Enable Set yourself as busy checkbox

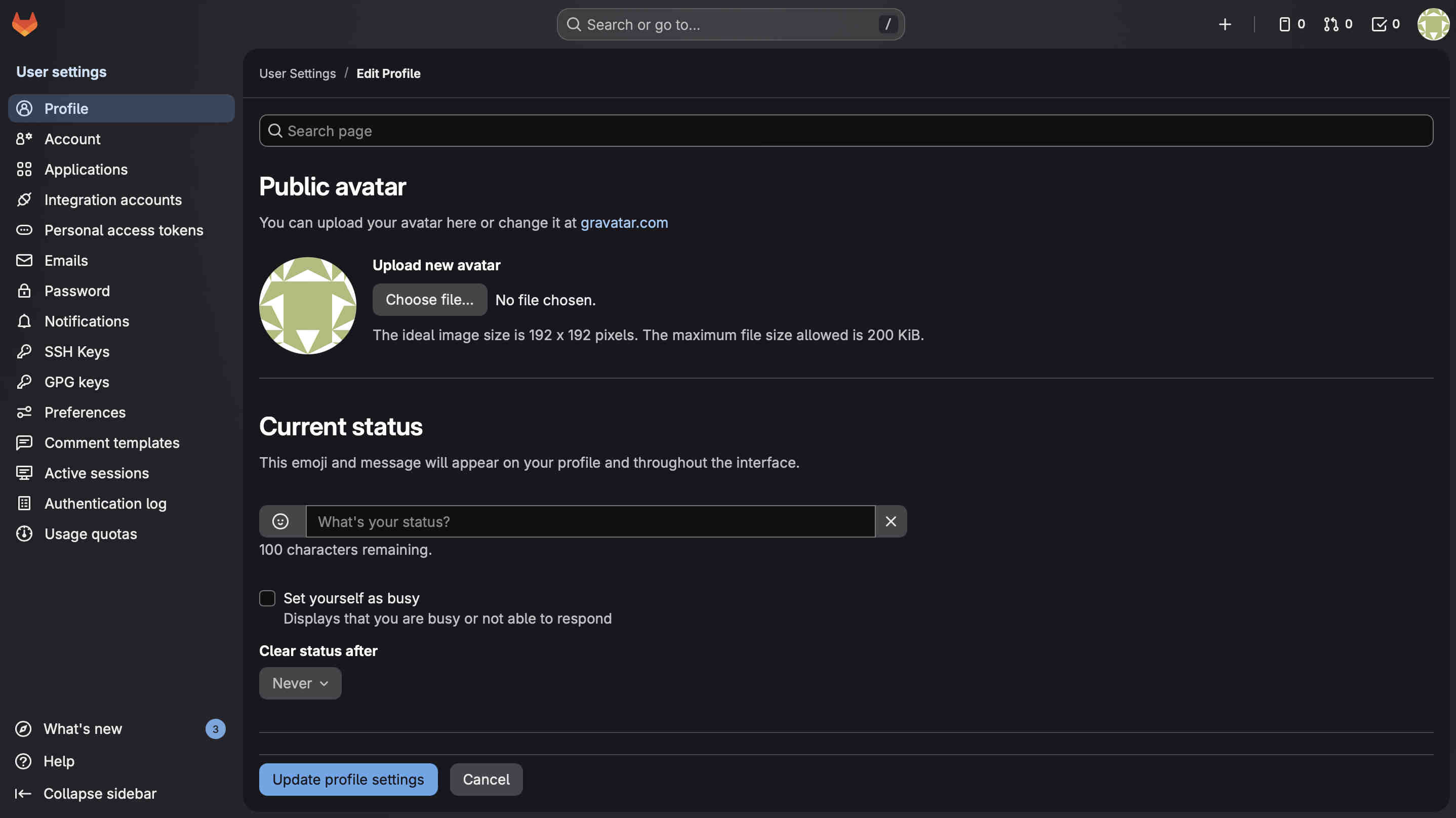pos(267,598)
